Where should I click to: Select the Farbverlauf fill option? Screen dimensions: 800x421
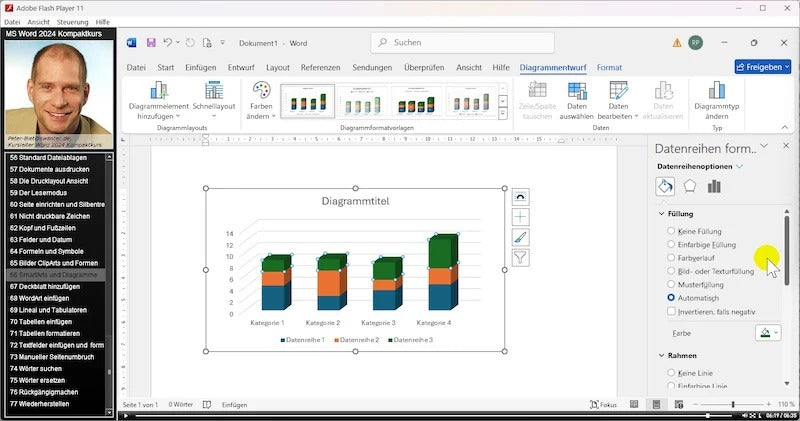671,257
